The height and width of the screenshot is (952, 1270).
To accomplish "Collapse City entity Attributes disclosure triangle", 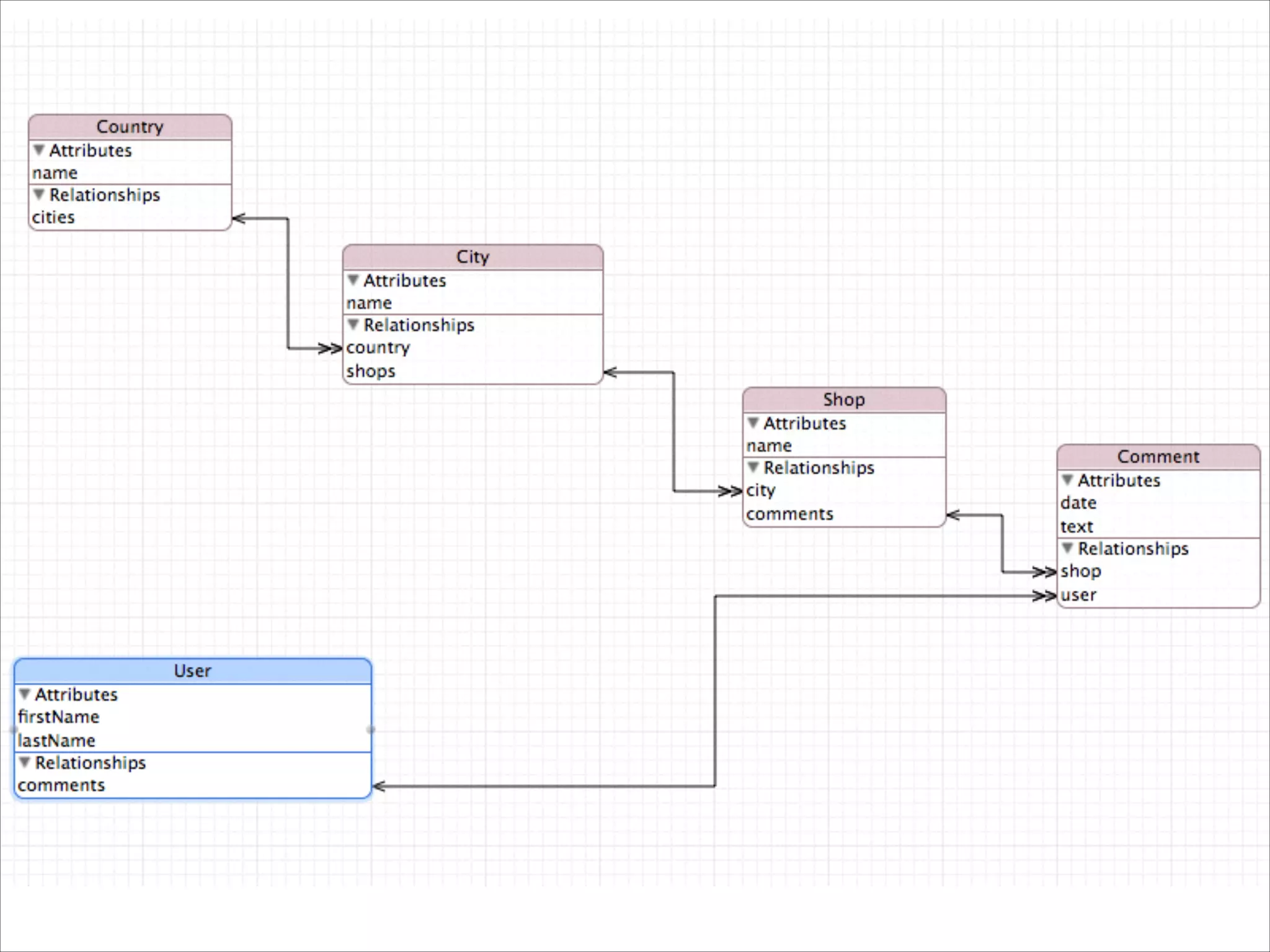I will 353,280.
